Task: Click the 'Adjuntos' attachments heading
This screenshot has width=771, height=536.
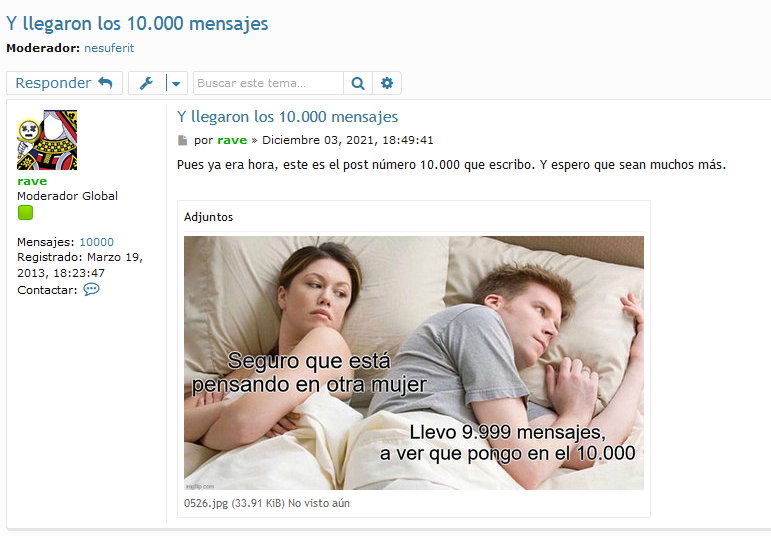Action: point(208,217)
